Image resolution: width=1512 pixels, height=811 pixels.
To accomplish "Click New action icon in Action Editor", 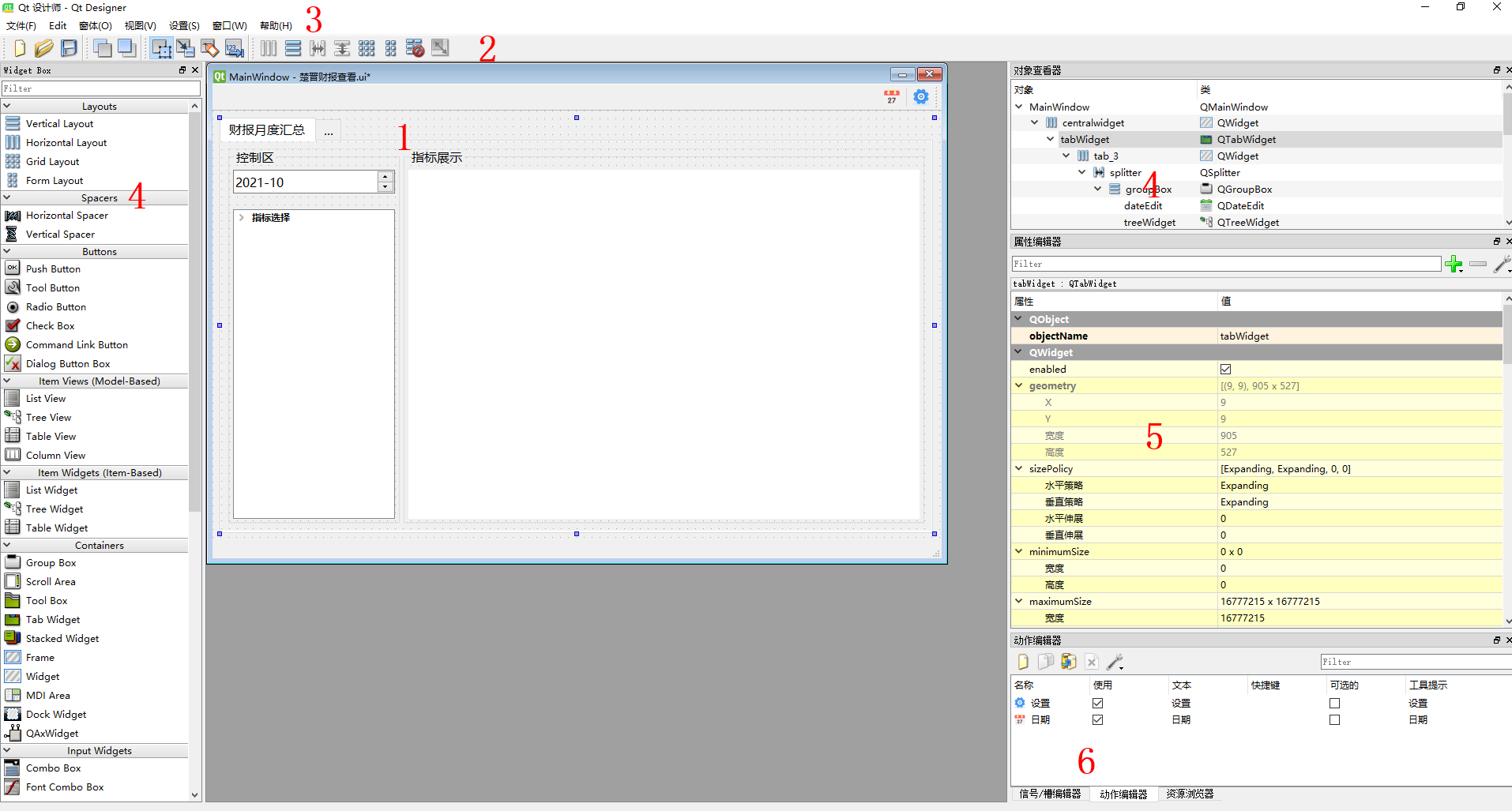I will [1023, 662].
